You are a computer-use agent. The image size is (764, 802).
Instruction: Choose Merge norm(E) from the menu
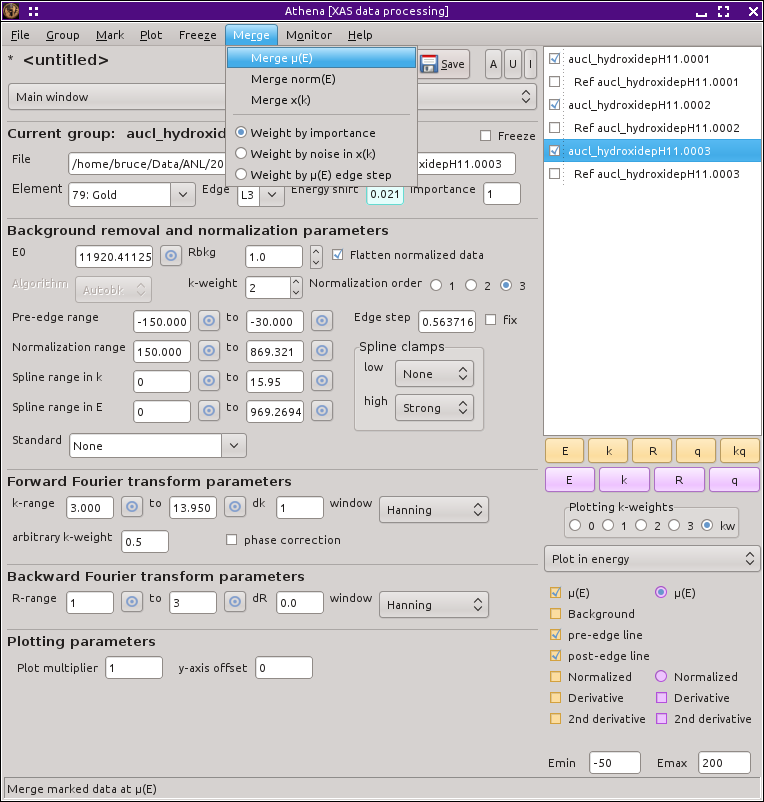pos(293,79)
